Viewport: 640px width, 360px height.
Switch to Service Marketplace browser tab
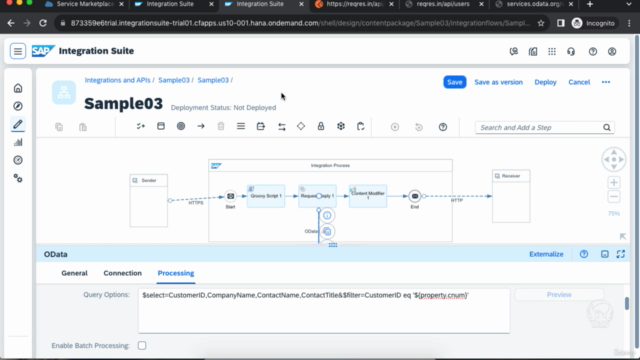pyautogui.click(x=85, y=4)
